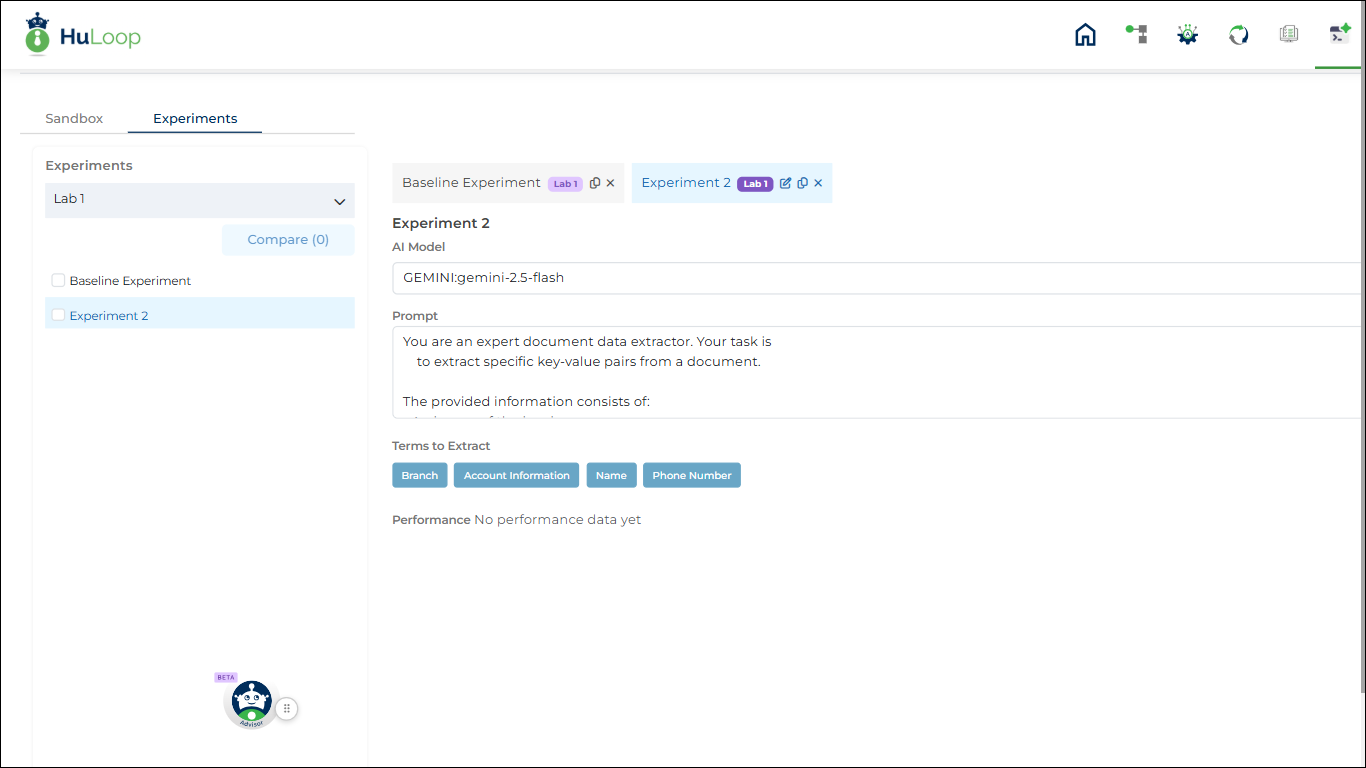Go to the Home page icon
The width and height of the screenshot is (1366, 768).
coord(1085,35)
